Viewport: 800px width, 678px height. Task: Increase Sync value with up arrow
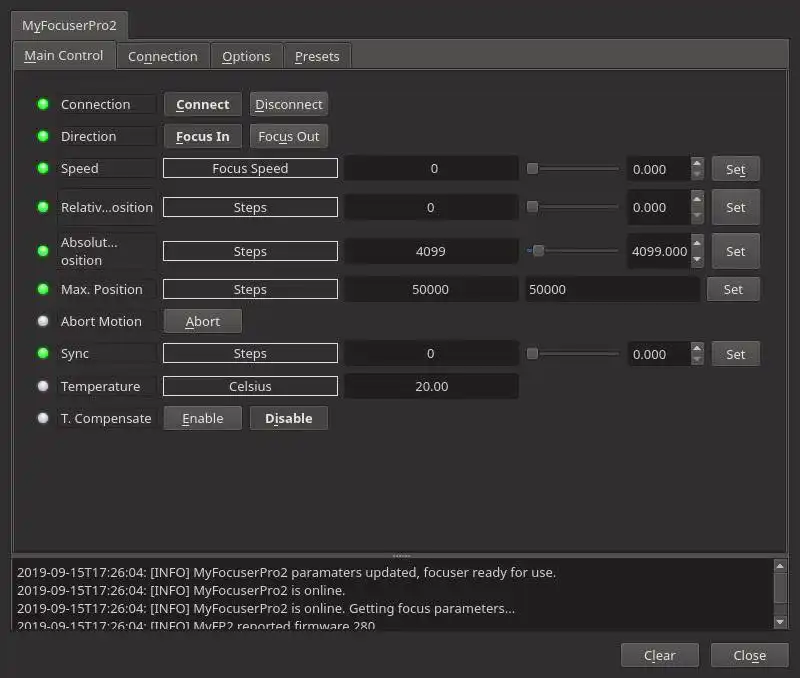pyautogui.click(x=697, y=347)
